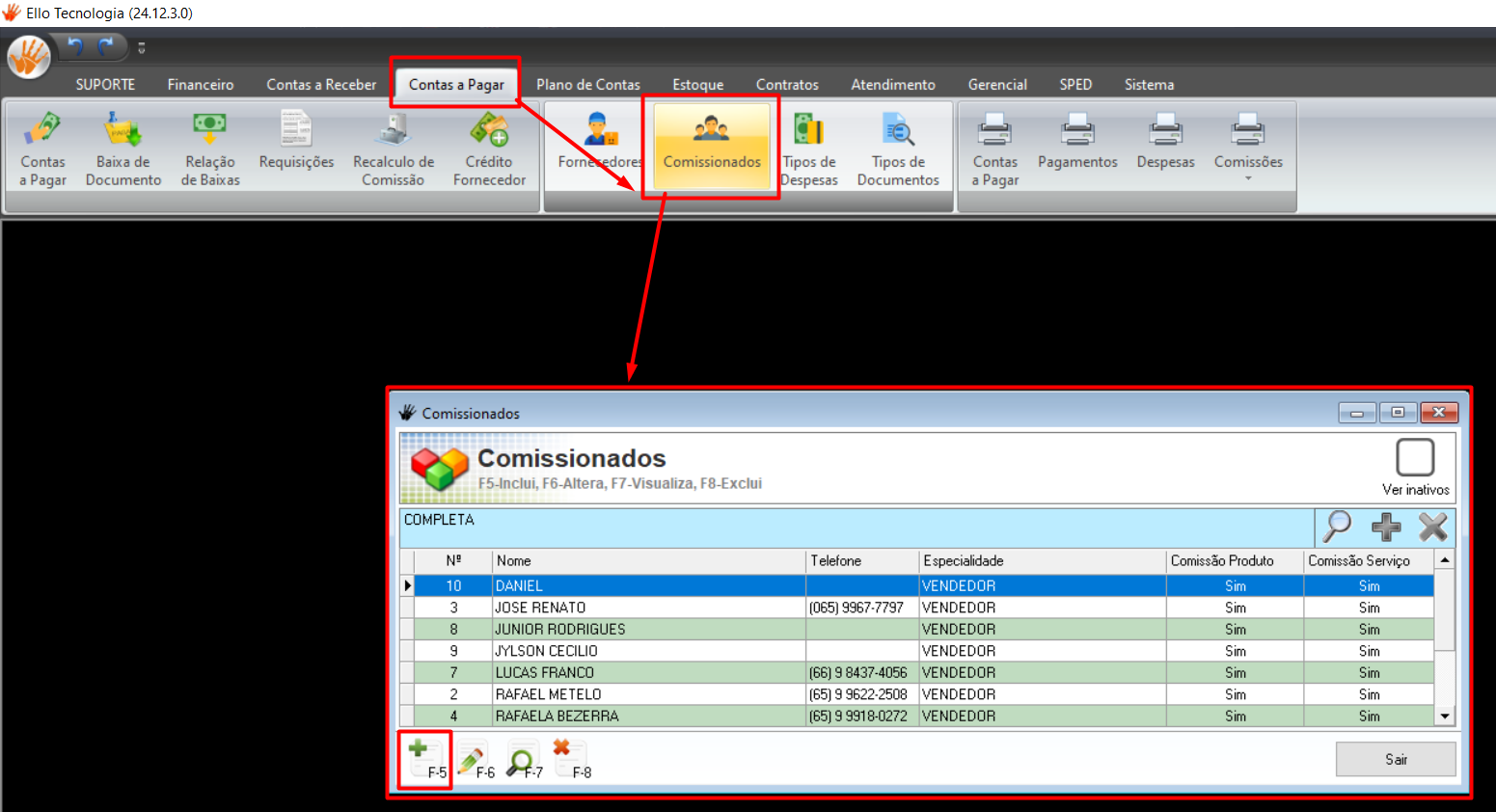
Task: Click the gray plus icon in filter bar
Action: 1386,527
